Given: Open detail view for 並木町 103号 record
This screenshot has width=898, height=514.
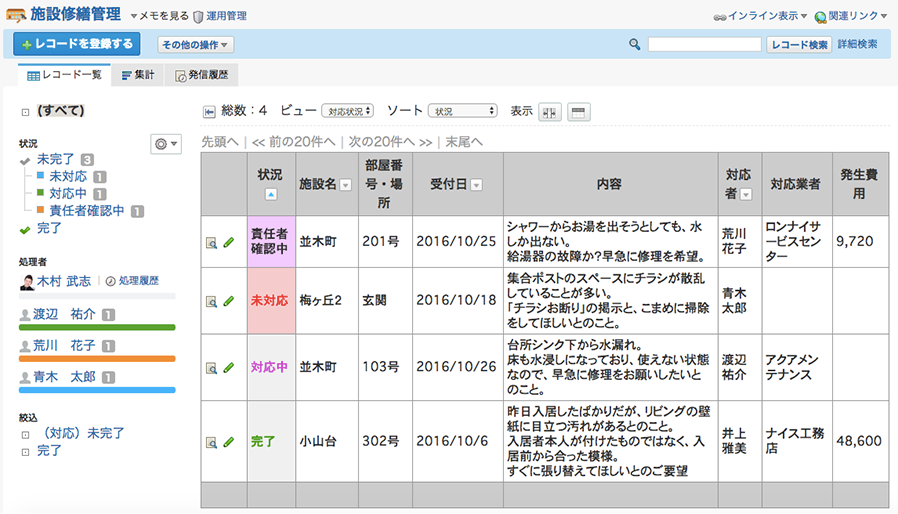Looking at the screenshot, I should tap(211, 368).
